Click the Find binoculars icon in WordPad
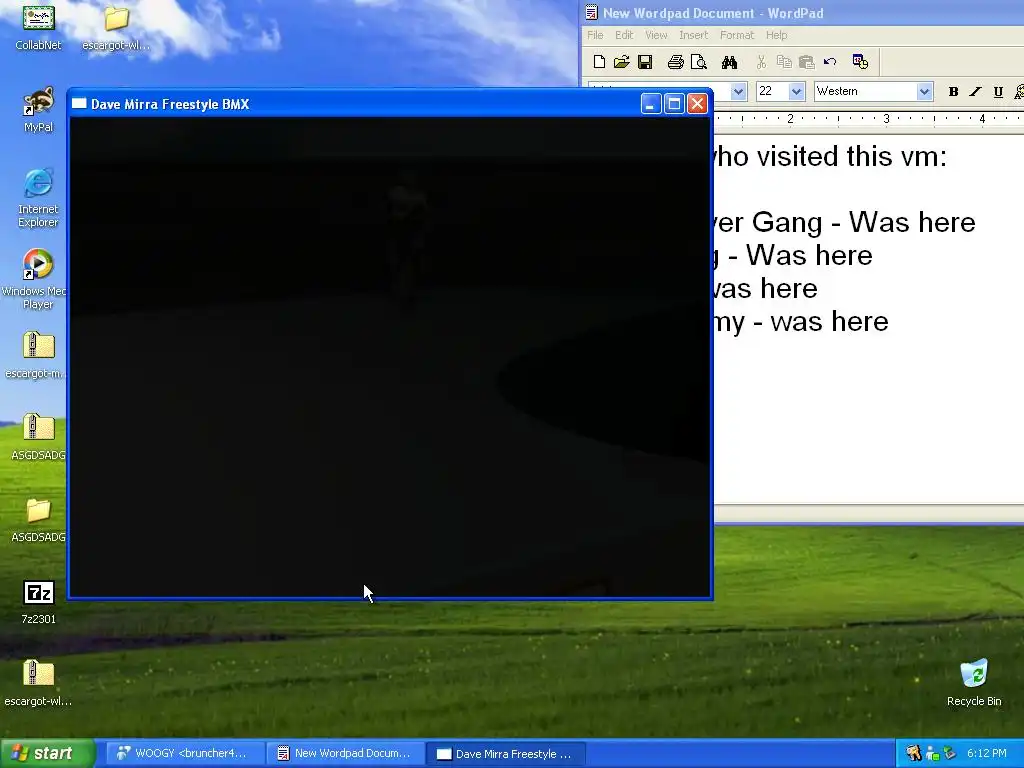The width and height of the screenshot is (1024, 768). (x=729, y=62)
